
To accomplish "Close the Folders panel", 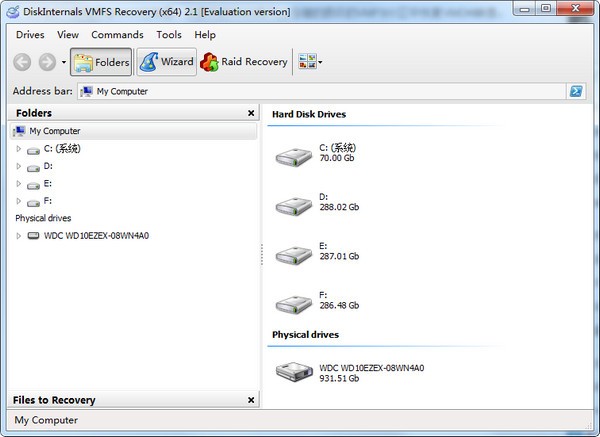I will click(251, 113).
